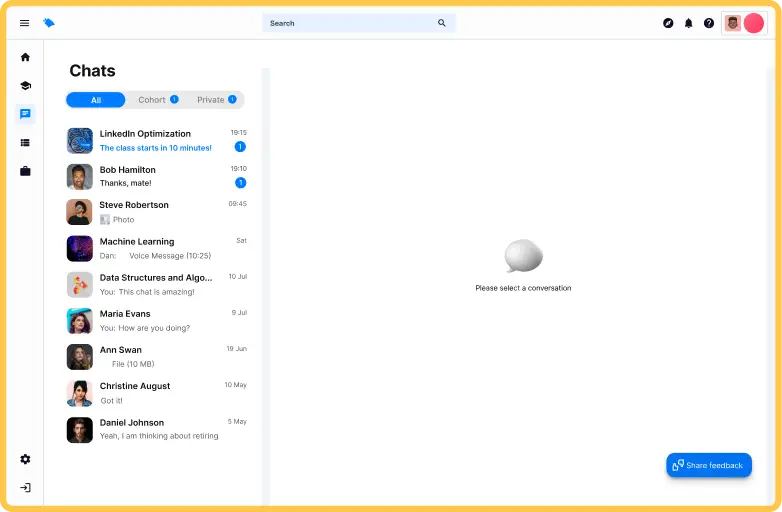The image size is (782, 512).
Task: Click Christine August's avatar
Action: click(80, 393)
